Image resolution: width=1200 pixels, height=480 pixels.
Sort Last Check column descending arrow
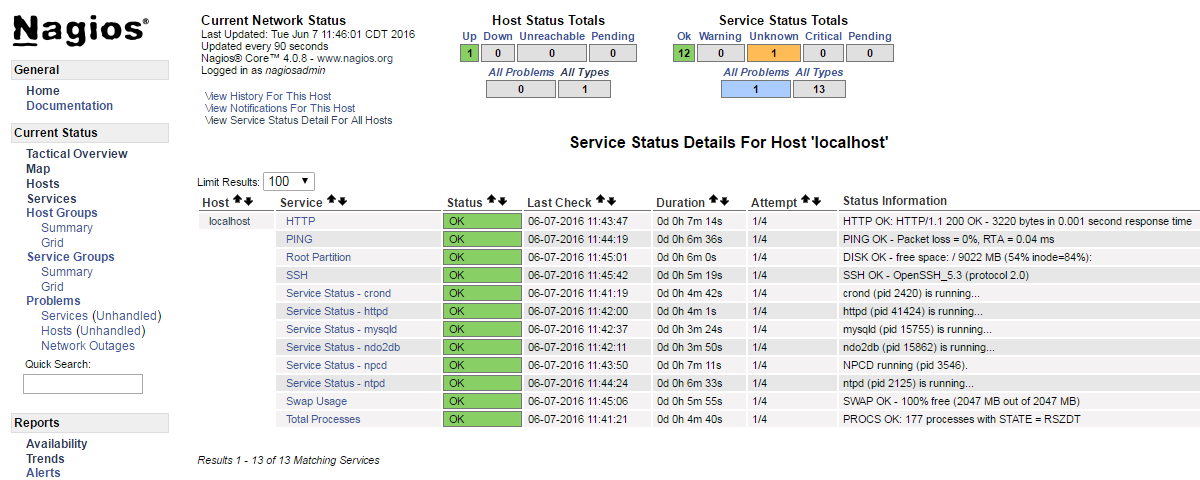(612, 201)
